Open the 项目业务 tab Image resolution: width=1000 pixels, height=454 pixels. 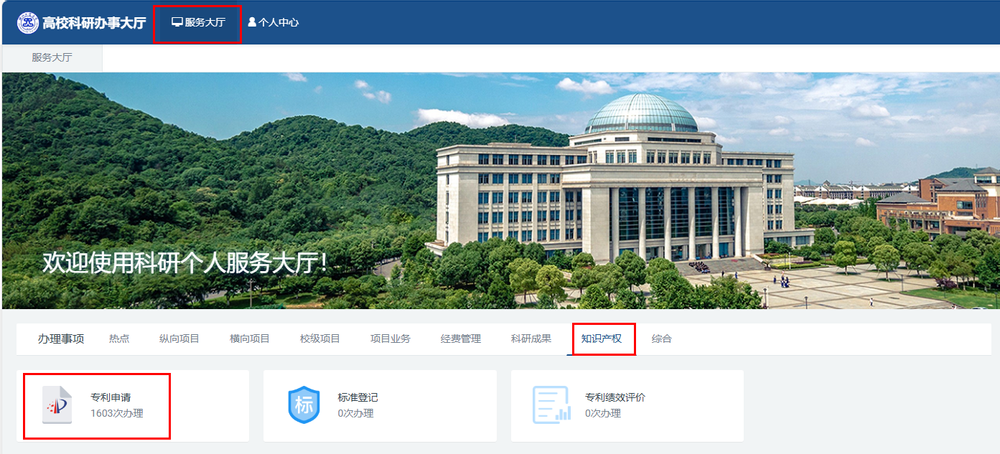(x=390, y=339)
